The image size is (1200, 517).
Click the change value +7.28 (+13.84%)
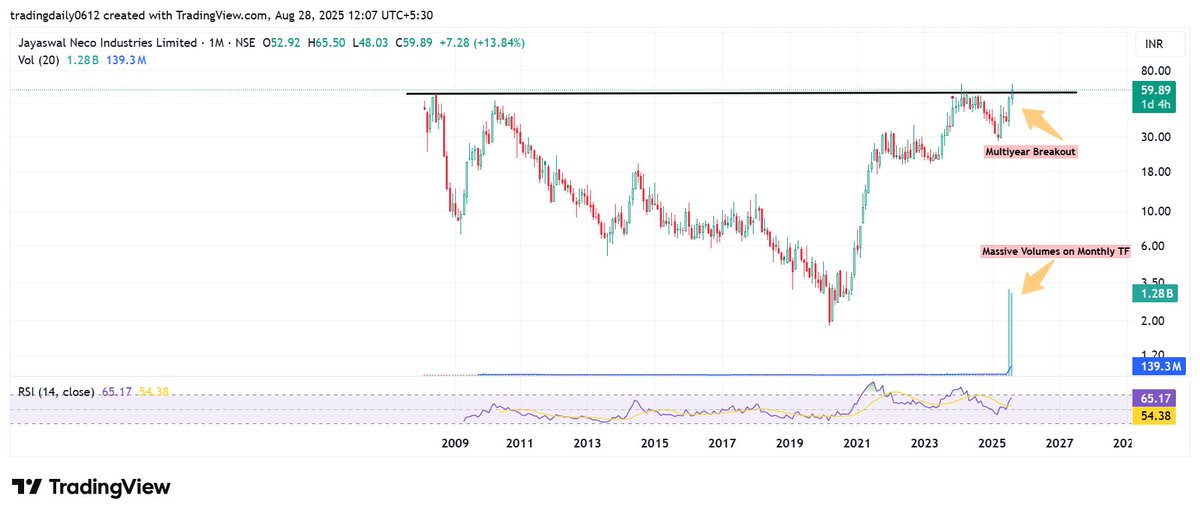coord(483,43)
